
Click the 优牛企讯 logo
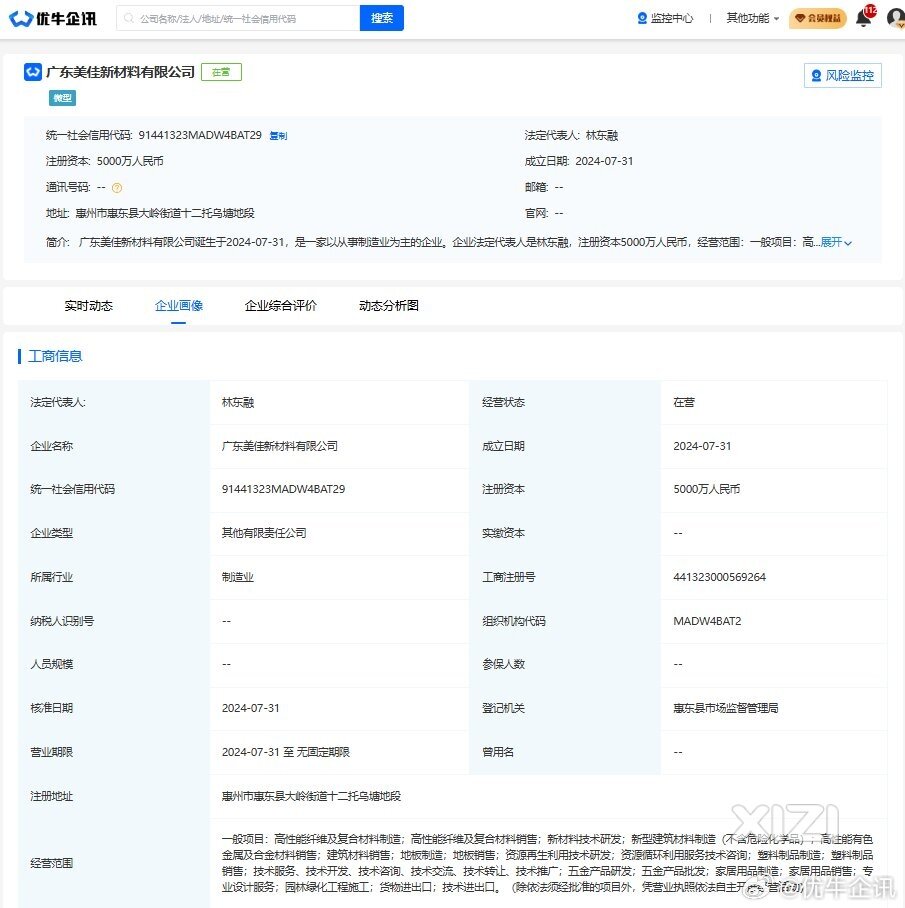53,19
